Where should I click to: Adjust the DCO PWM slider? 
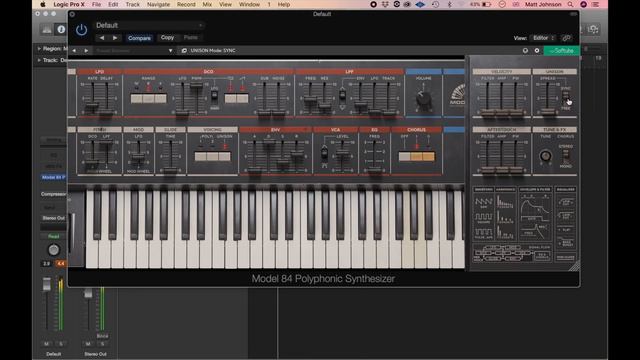196,86
